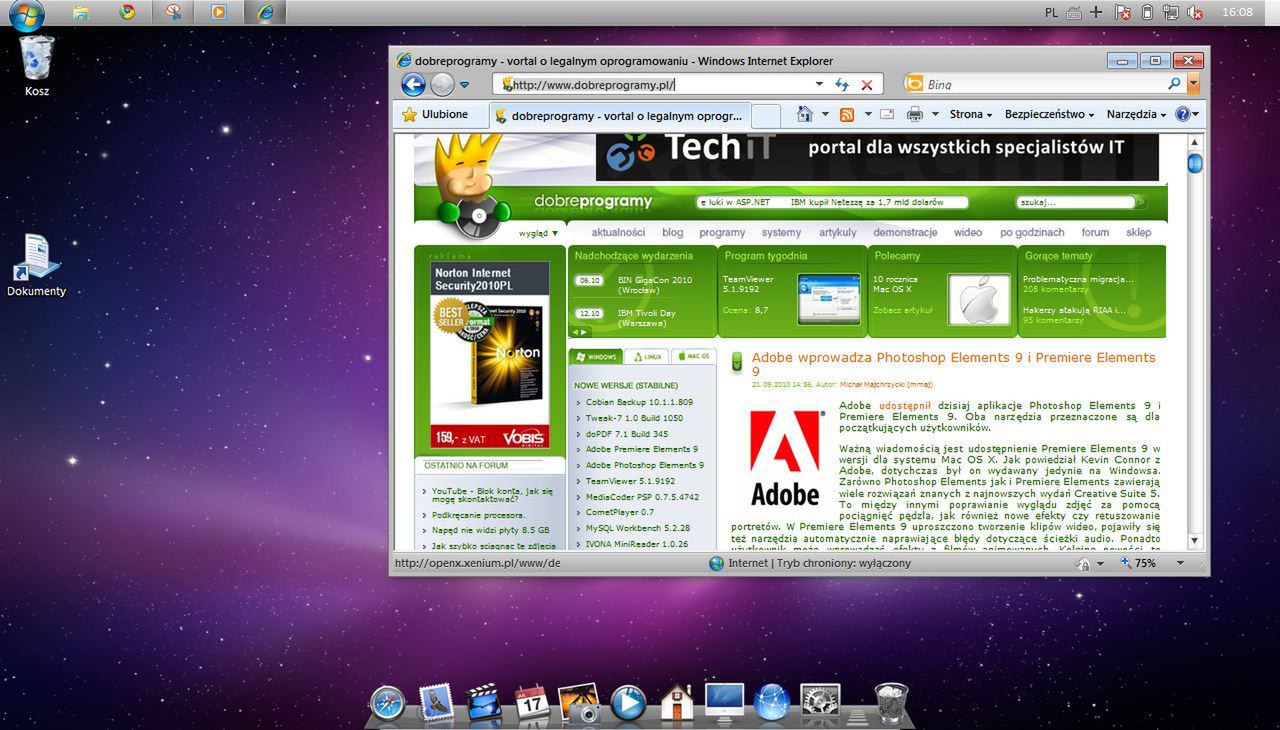This screenshot has height=730, width=1280.
Task: Click the TechIT banner advert
Action: (877, 157)
